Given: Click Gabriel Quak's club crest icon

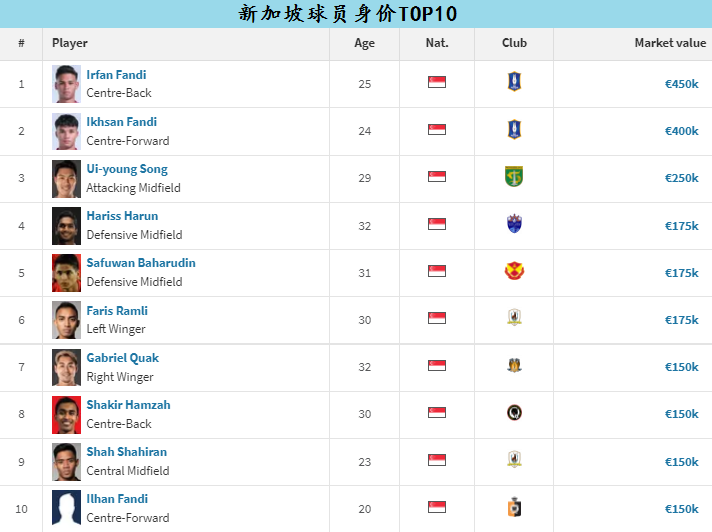Looking at the screenshot, I should pyautogui.click(x=514, y=365).
